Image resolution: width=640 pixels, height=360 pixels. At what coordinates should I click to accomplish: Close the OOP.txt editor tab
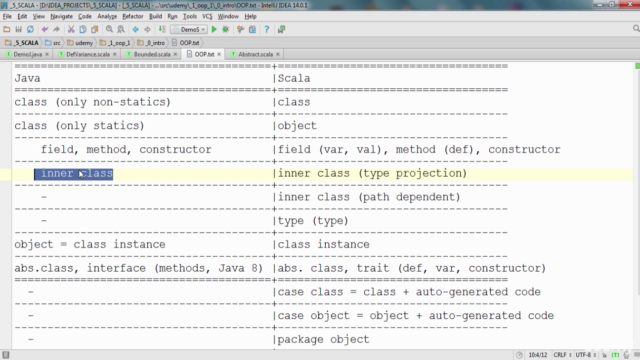(x=219, y=54)
